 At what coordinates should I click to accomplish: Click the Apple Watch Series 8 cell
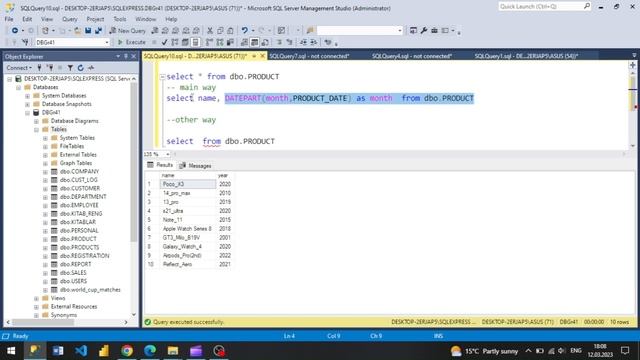coord(187,229)
